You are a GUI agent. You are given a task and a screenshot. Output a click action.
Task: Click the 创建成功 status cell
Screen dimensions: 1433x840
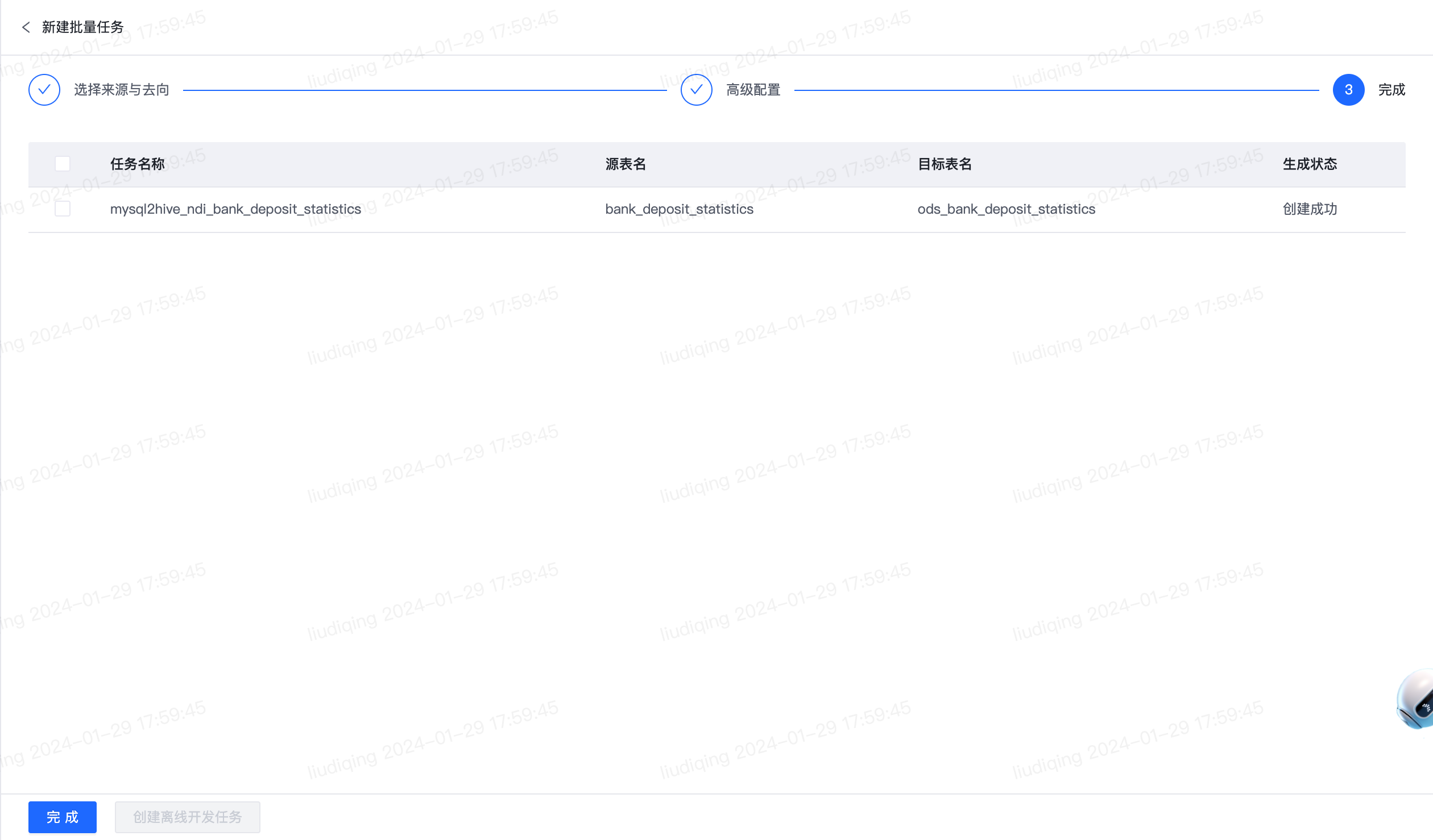point(1310,209)
